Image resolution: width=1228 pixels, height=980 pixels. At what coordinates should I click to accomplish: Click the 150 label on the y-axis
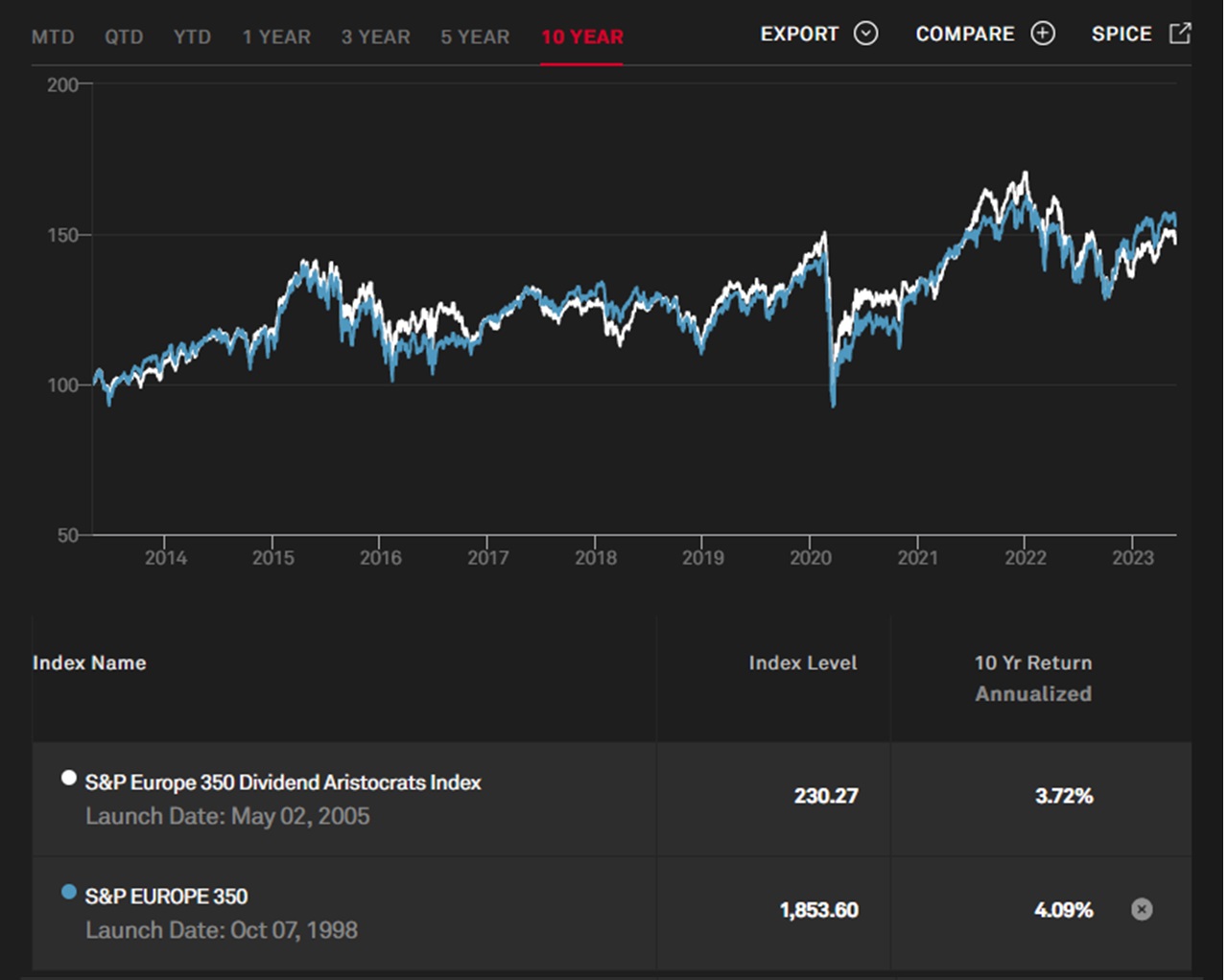tap(62, 235)
